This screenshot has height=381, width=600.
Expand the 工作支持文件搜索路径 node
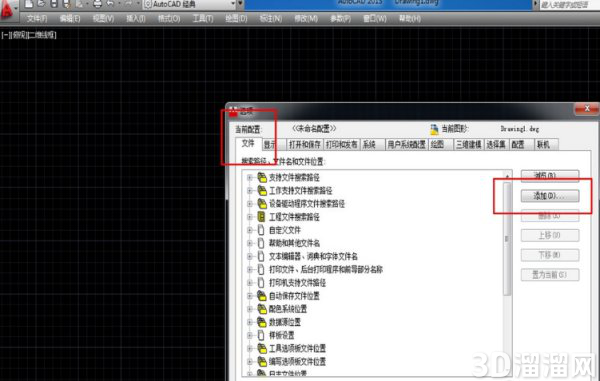point(250,190)
